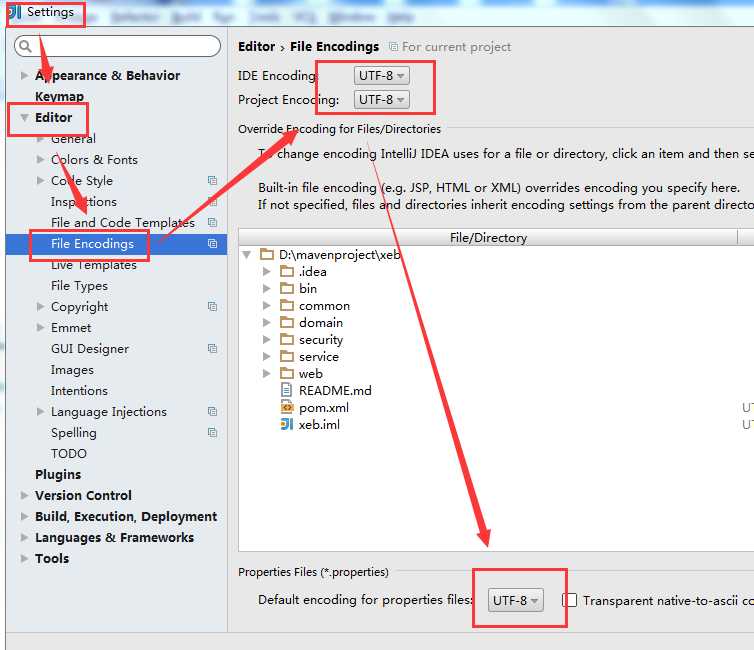754x650 pixels.
Task: Expand Colors & Fonts node
Action: click(x=40, y=159)
